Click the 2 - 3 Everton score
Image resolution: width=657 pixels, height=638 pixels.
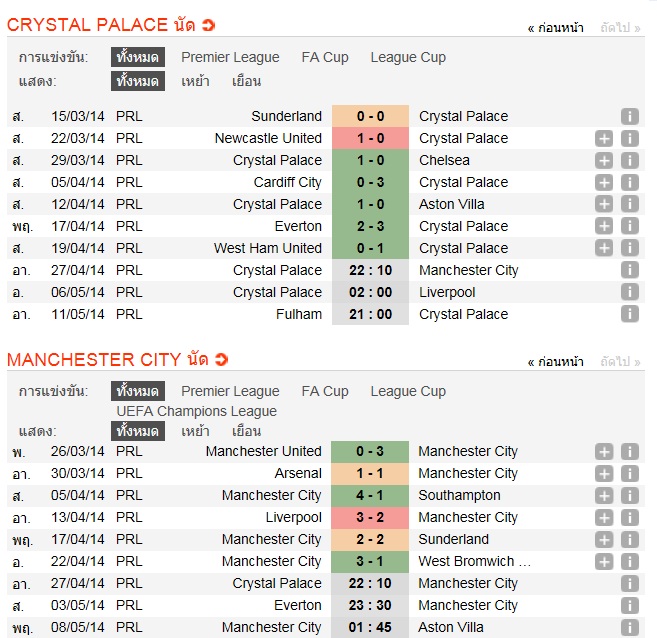coord(370,226)
